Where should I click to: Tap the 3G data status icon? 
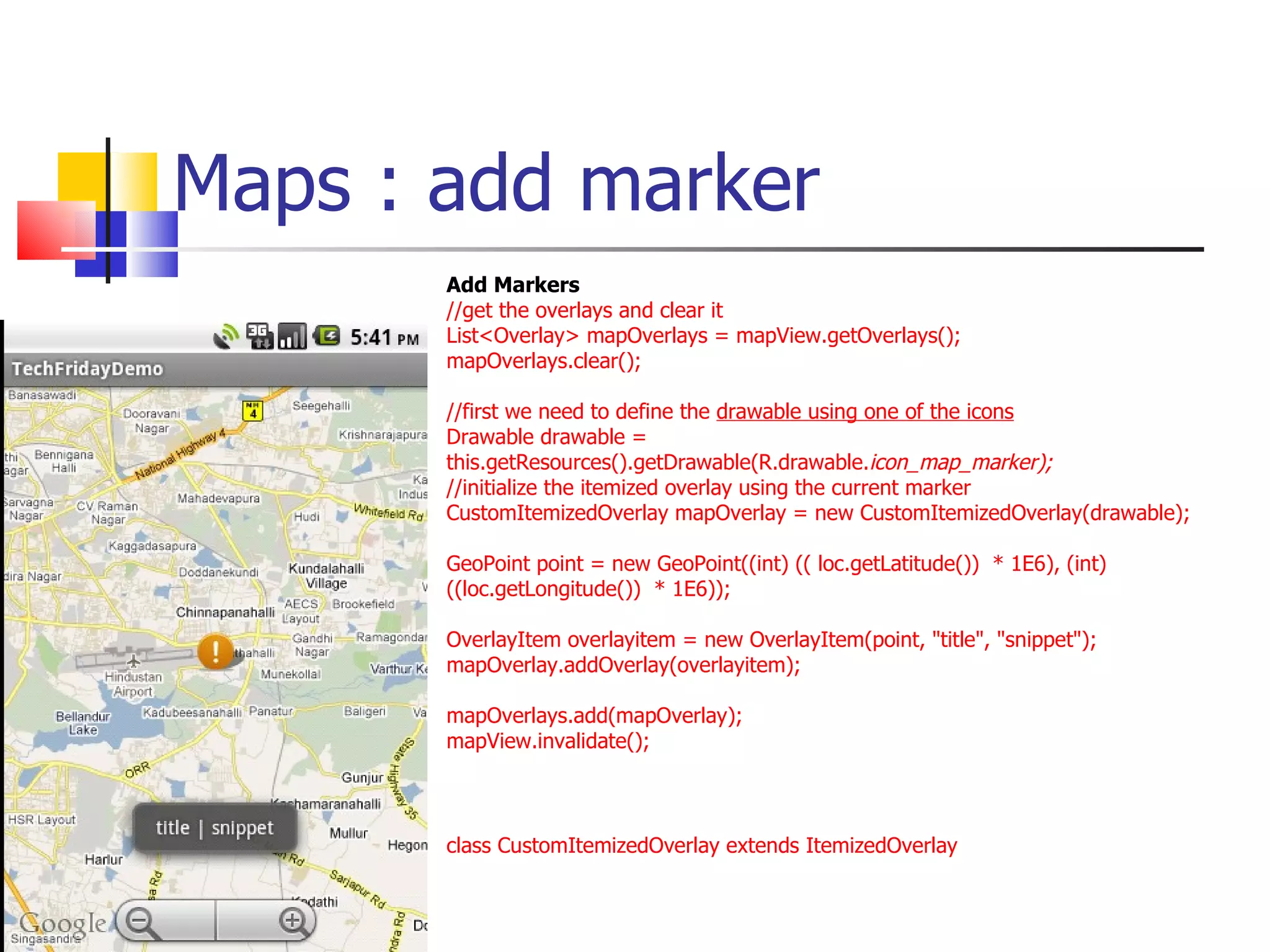pos(259,336)
